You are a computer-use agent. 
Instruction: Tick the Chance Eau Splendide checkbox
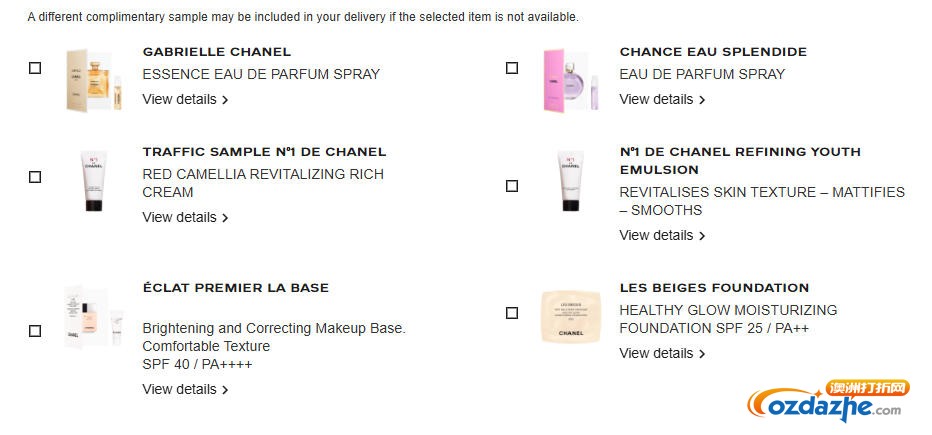pos(512,68)
